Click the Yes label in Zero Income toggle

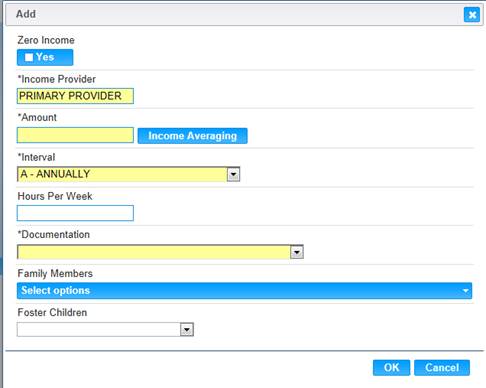(45, 57)
